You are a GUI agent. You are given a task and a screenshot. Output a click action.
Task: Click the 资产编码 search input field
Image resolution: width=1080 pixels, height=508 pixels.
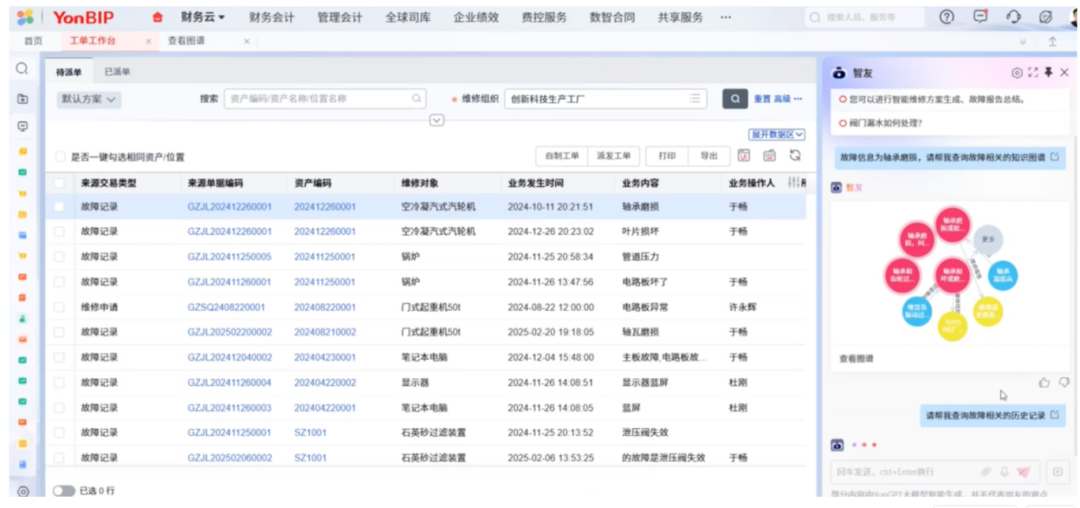(318, 99)
